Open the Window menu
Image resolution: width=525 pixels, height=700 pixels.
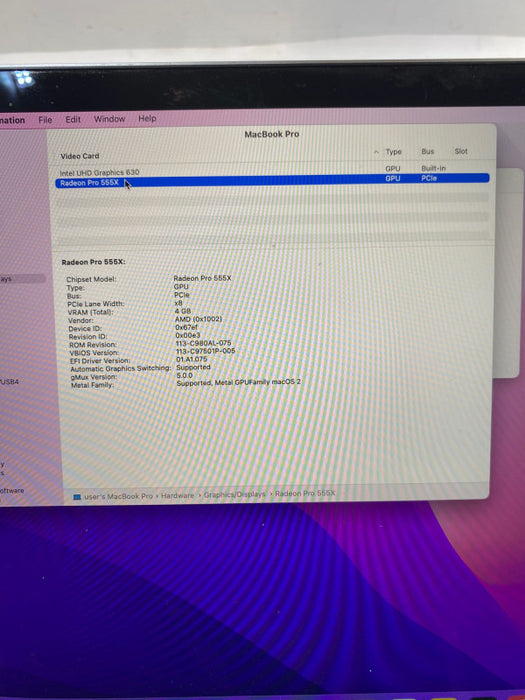pos(109,119)
